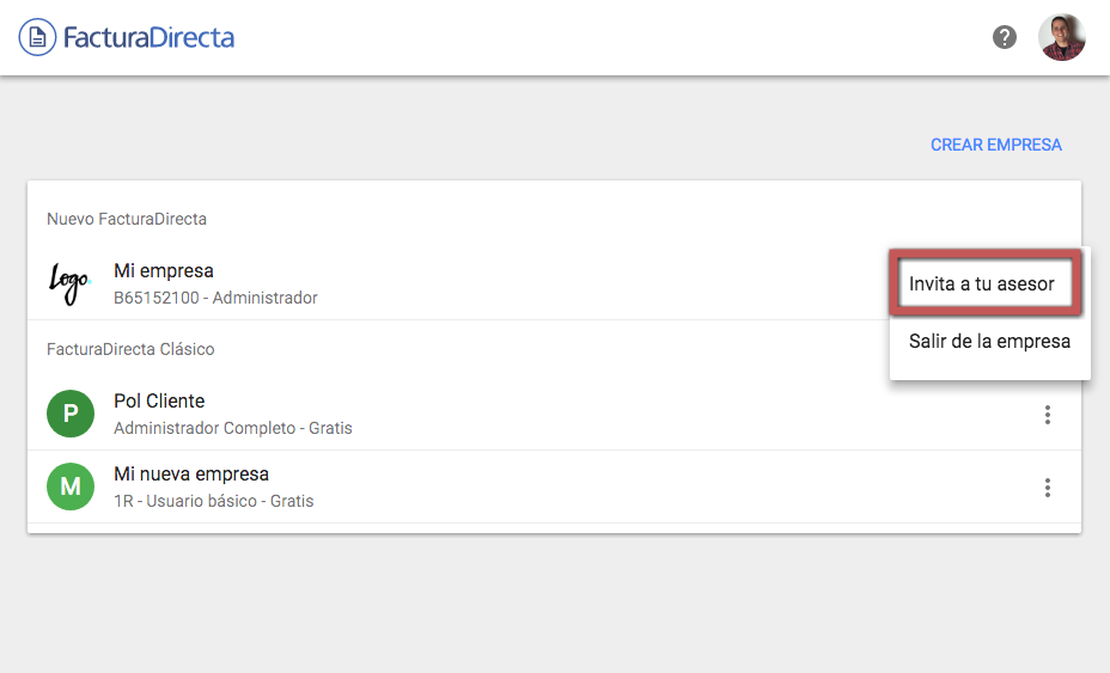Click Administrador Completo - Gratis subtitle
The height and width of the screenshot is (673, 1110).
(233, 428)
